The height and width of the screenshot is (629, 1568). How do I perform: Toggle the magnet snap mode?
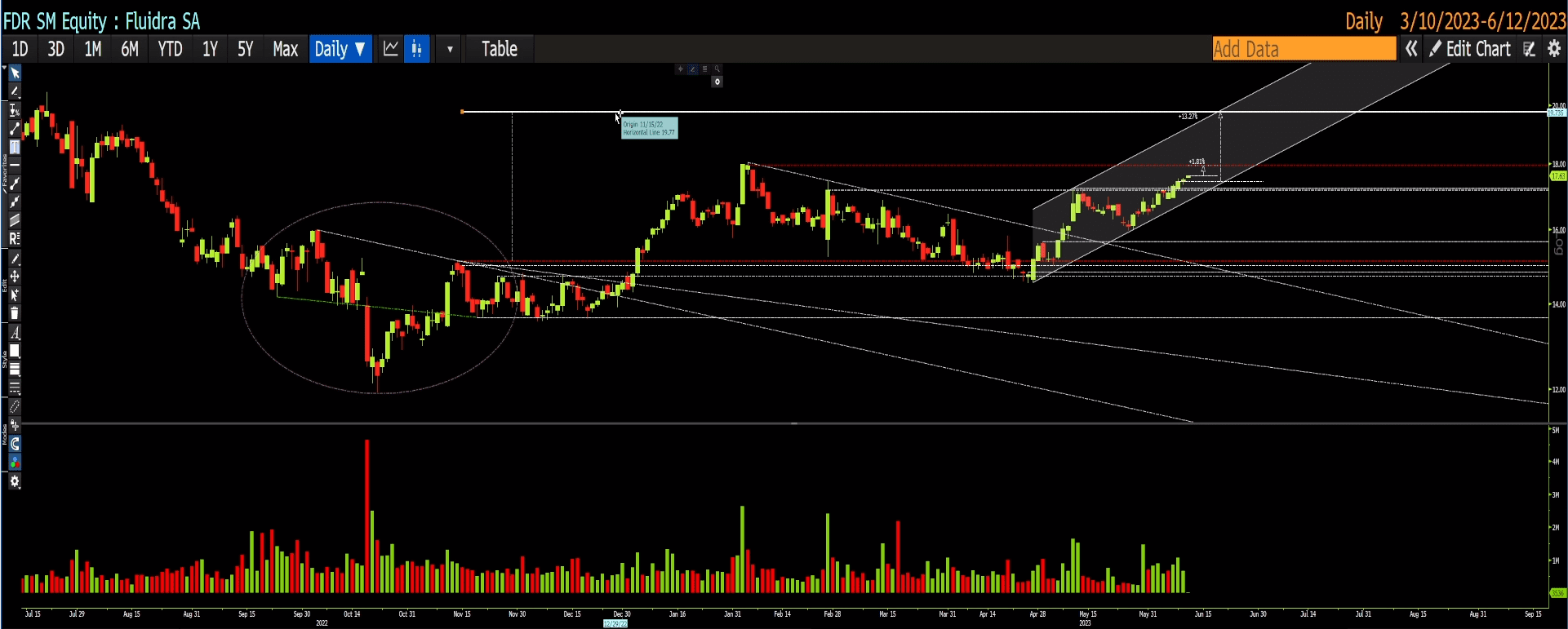click(15, 445)
